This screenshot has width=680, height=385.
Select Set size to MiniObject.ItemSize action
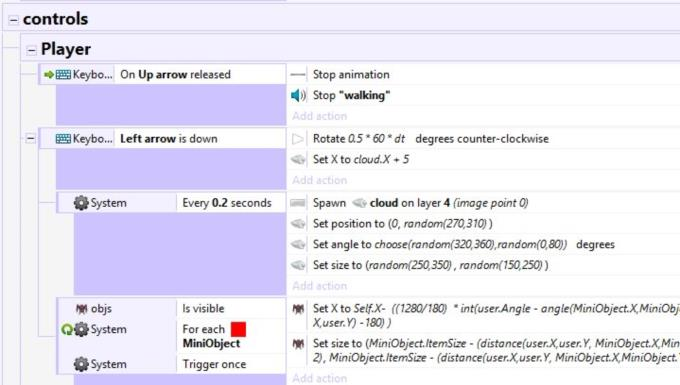483,351
